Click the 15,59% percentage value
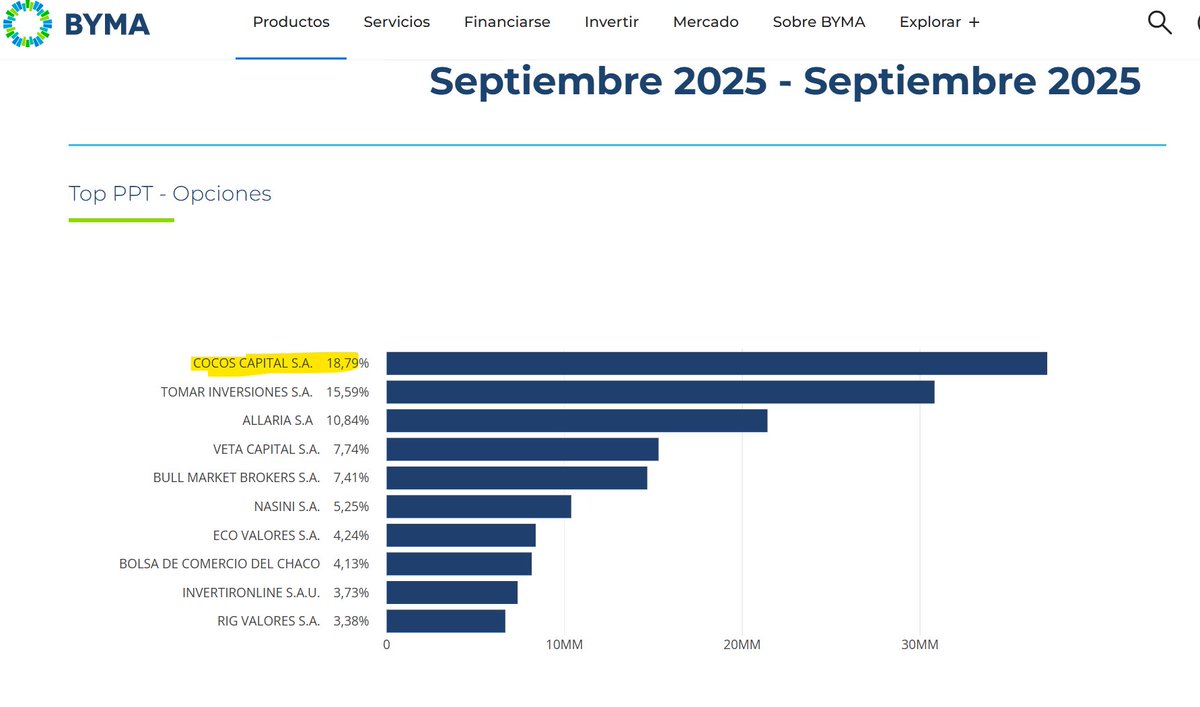 348,392
